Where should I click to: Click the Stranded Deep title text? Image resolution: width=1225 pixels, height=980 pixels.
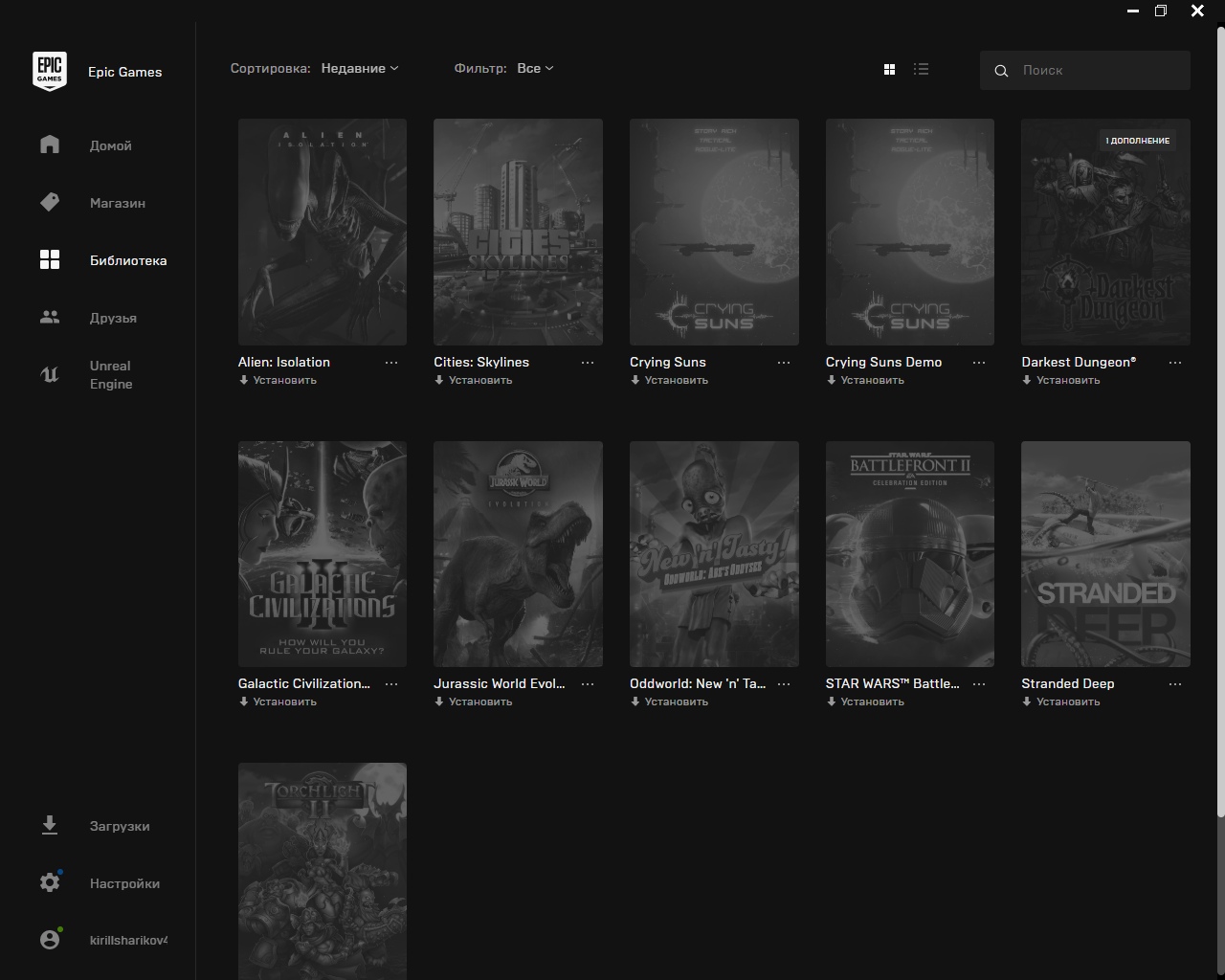tap(1068, 683)
